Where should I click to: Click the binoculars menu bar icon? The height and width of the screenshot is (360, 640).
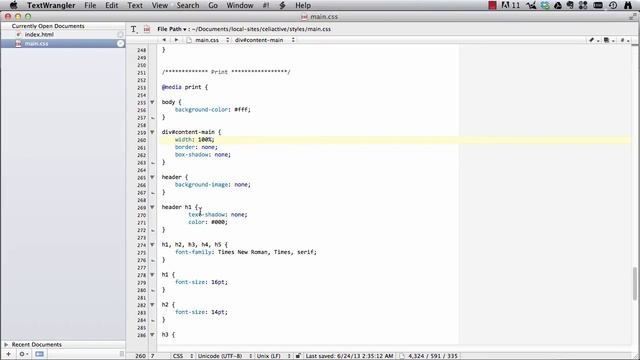pyautogui.click(x=628, y=5)
